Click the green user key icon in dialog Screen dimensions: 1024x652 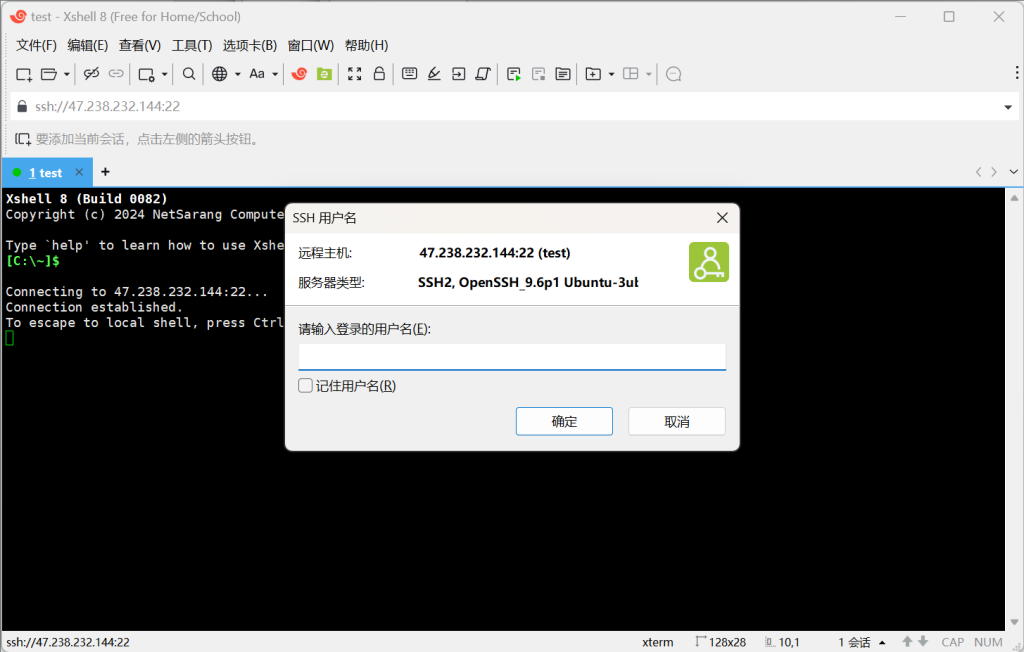click(x=709, y=262)
